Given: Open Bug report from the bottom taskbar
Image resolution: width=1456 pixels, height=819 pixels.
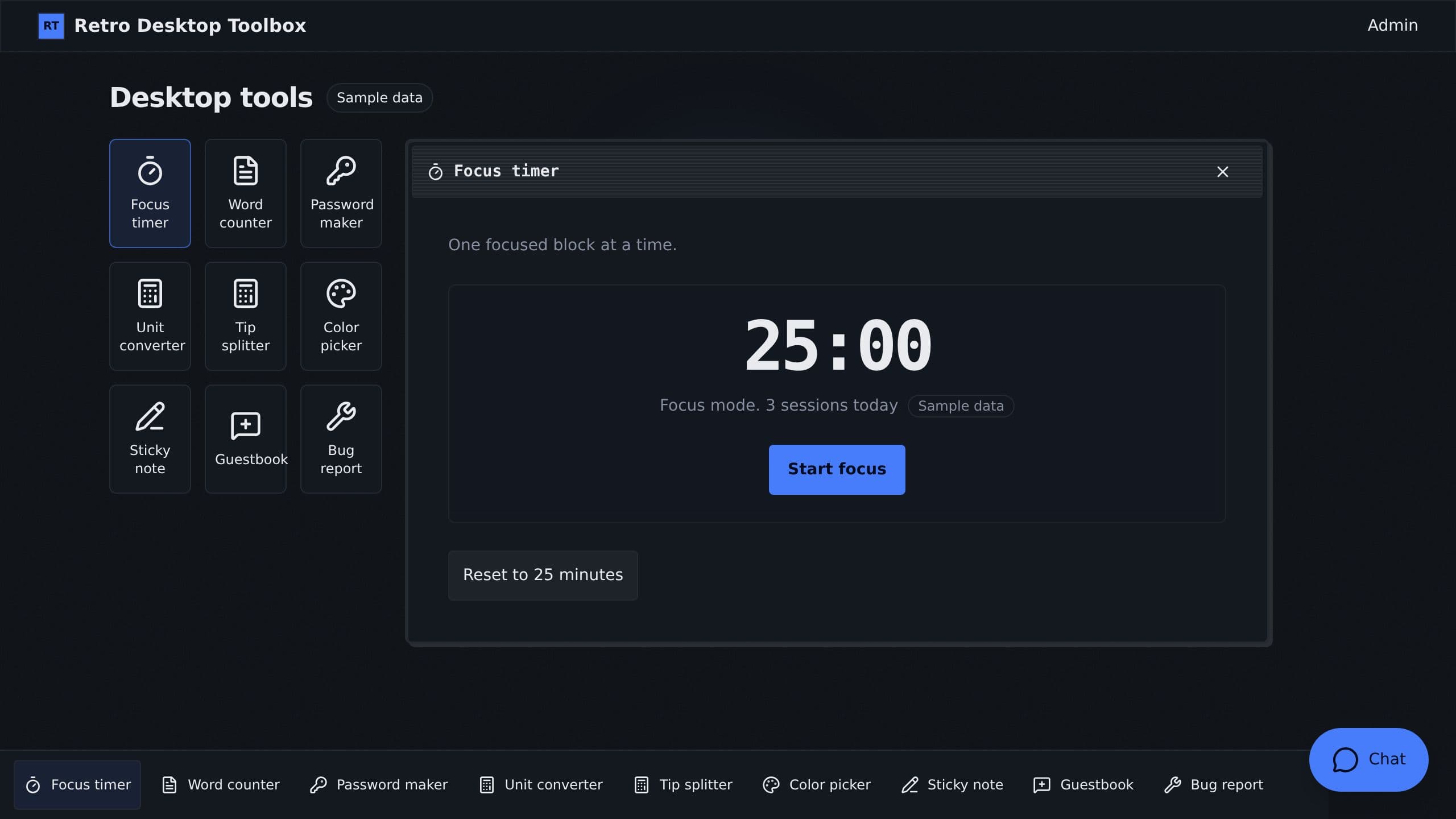Looking at the screenshot, I should tap(1213, 785).
